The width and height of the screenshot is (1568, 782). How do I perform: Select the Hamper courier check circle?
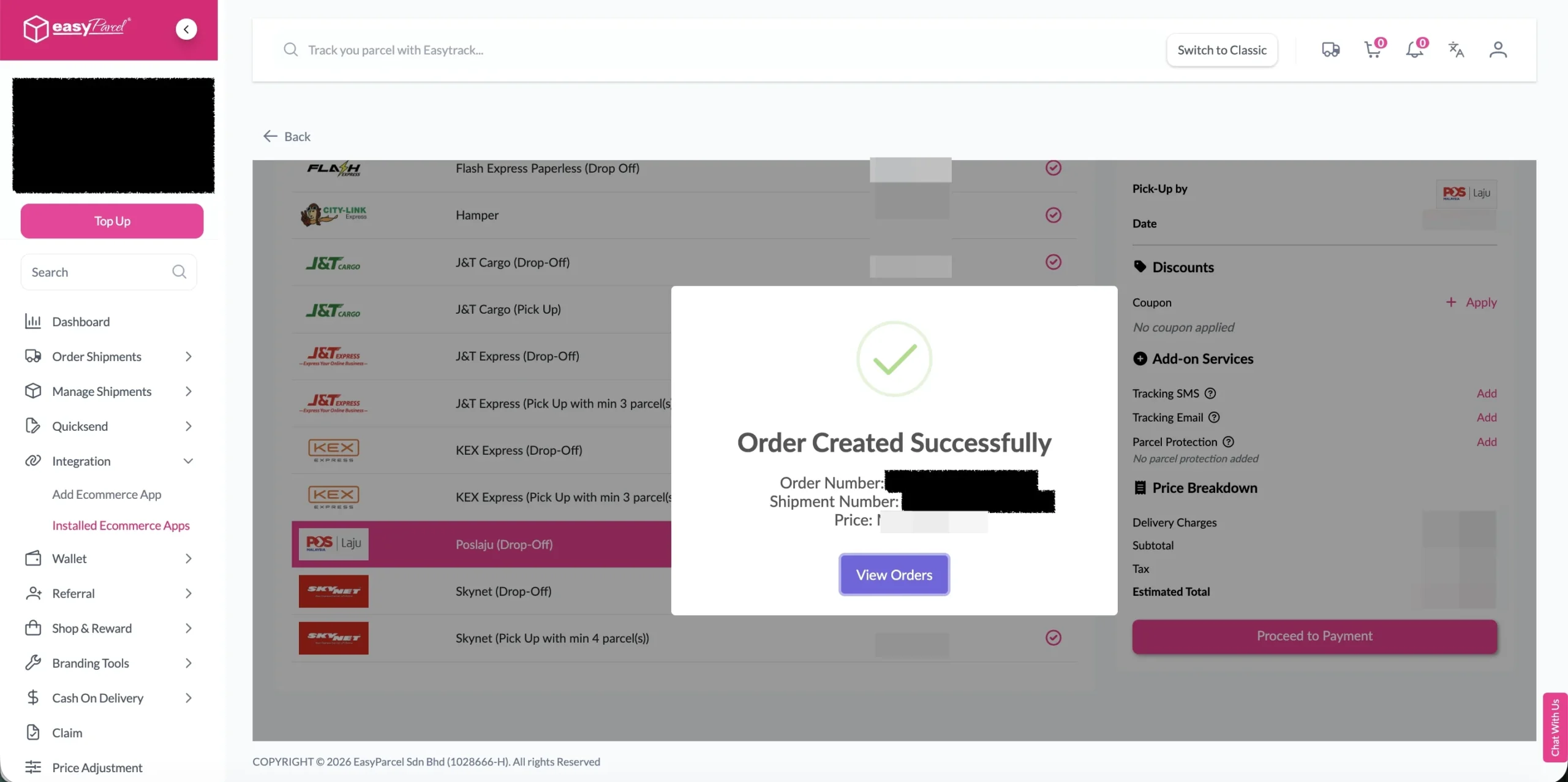tap(1053, 215)
